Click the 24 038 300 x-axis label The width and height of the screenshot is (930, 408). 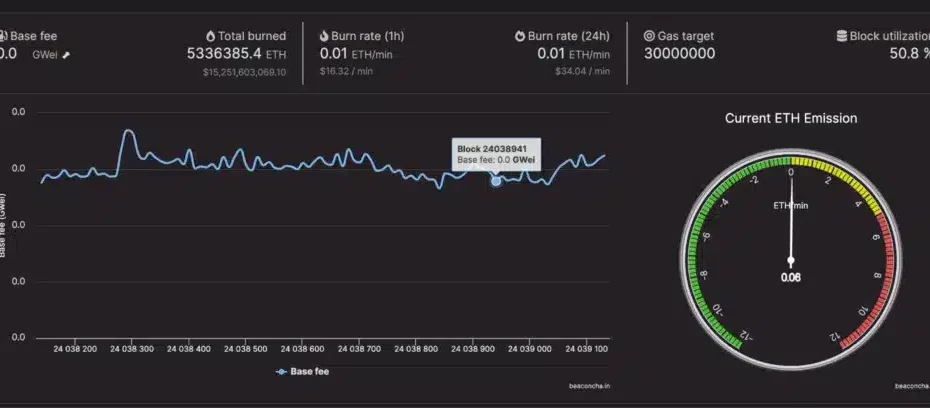point(132,350)
